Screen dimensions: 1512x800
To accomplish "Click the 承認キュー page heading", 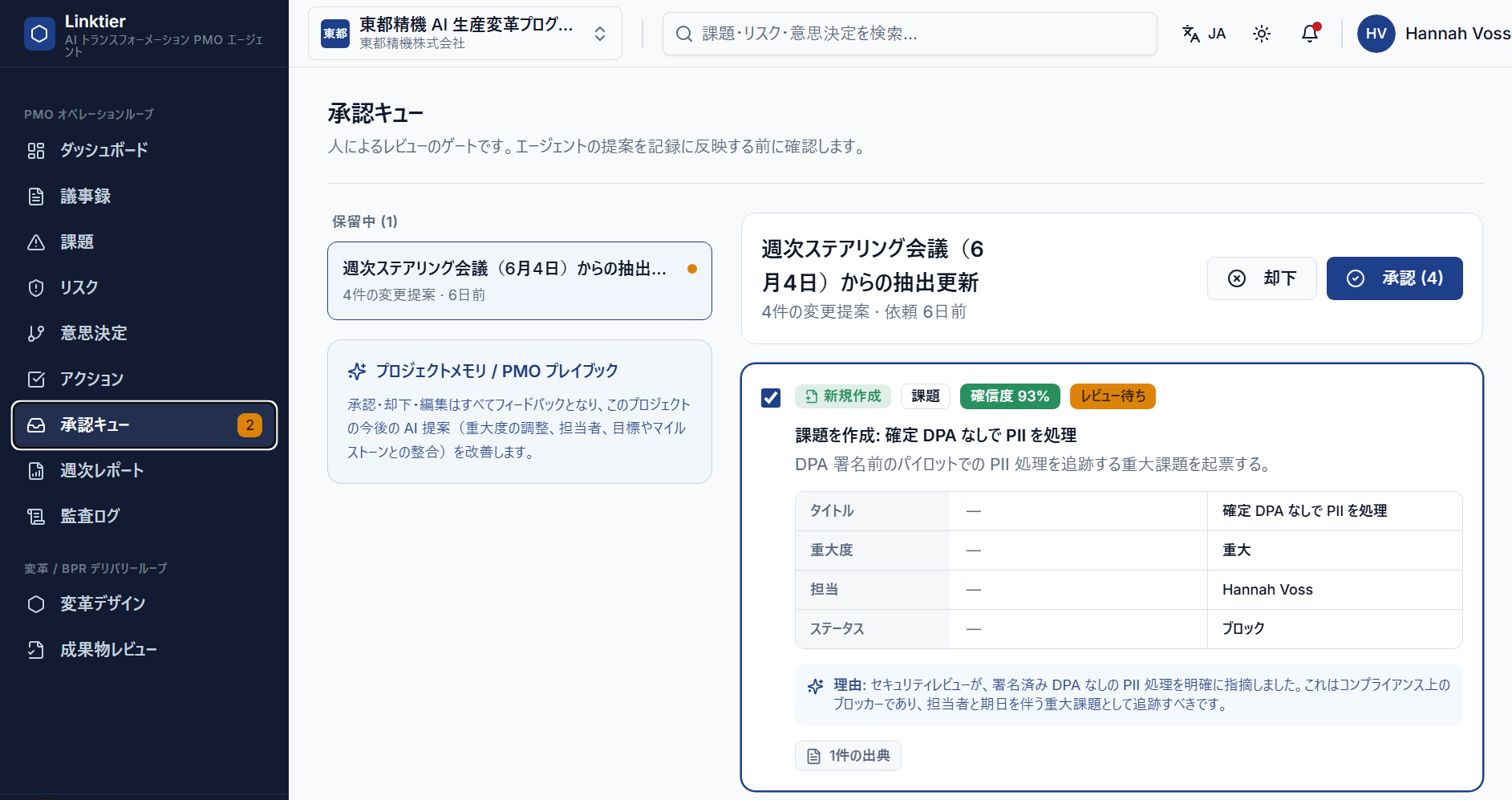I will click(x=375, y=114).
